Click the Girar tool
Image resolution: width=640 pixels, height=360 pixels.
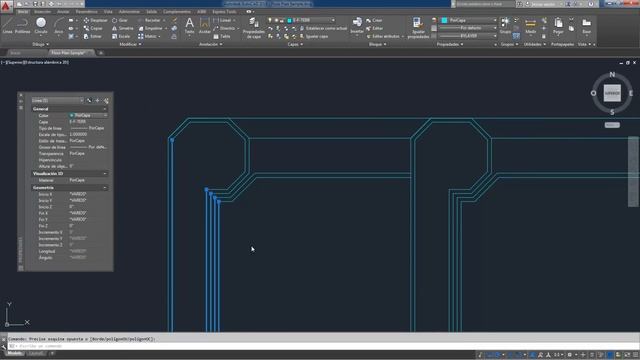(x=120, y=20)
